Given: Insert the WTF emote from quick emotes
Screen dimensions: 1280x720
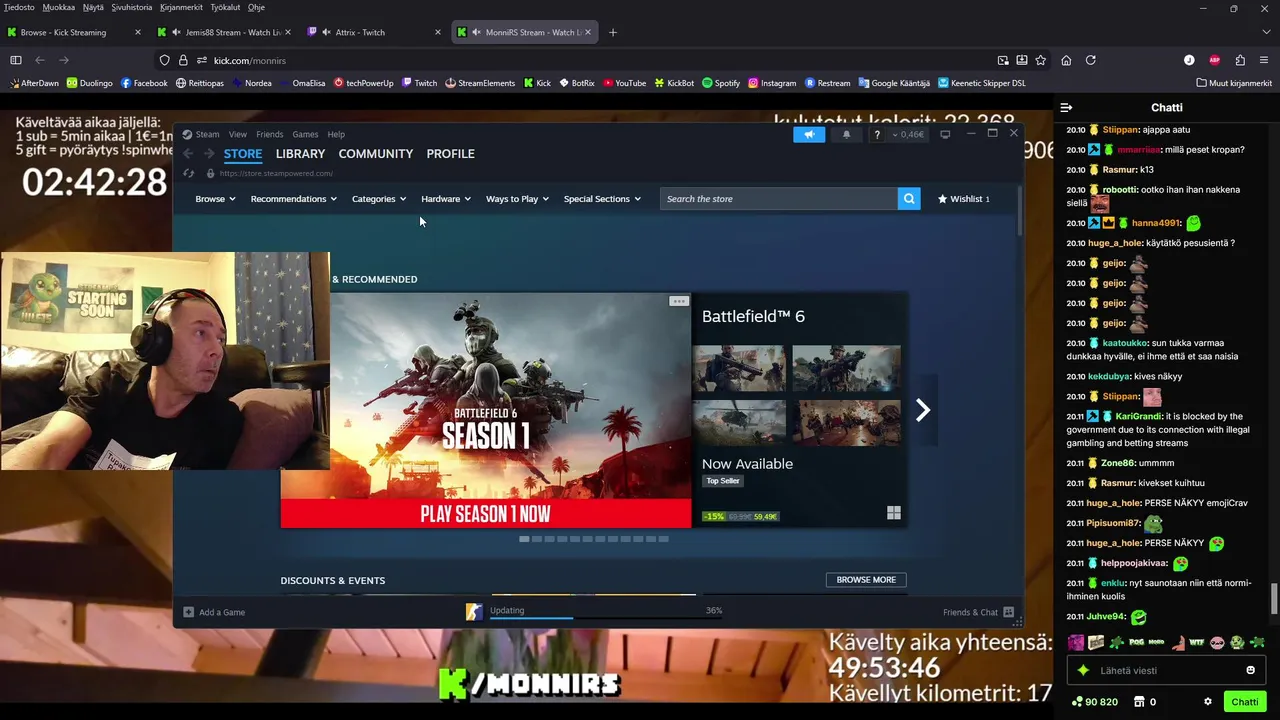Looking at the screenshot, I should tap(1197, 642).
